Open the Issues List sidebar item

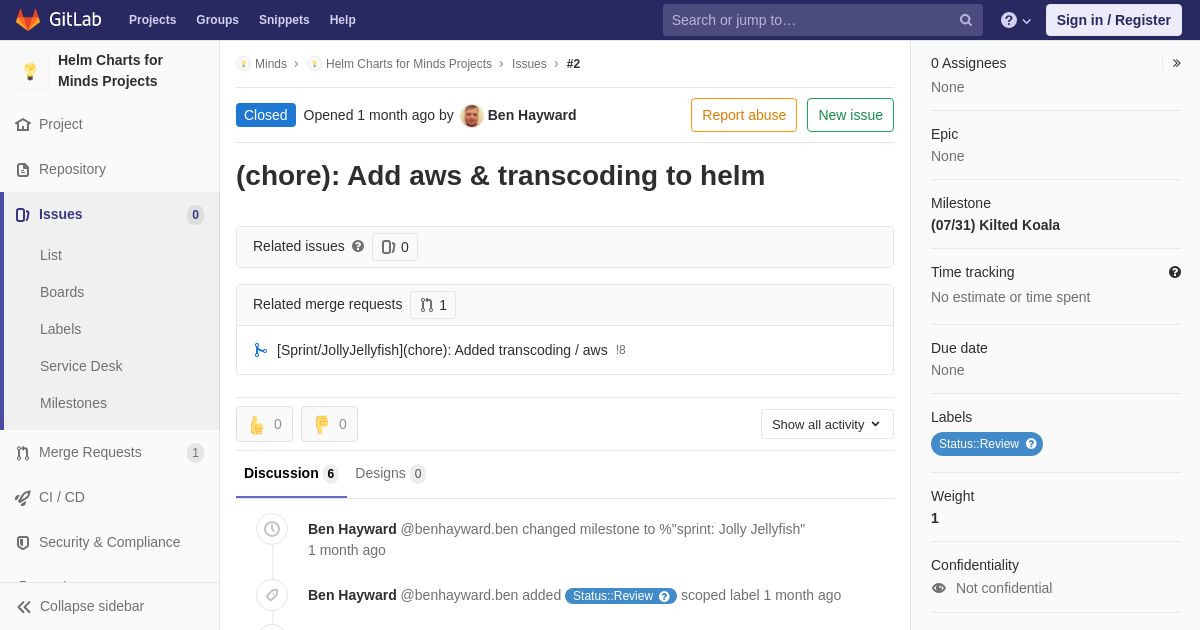tap(51, 255)
